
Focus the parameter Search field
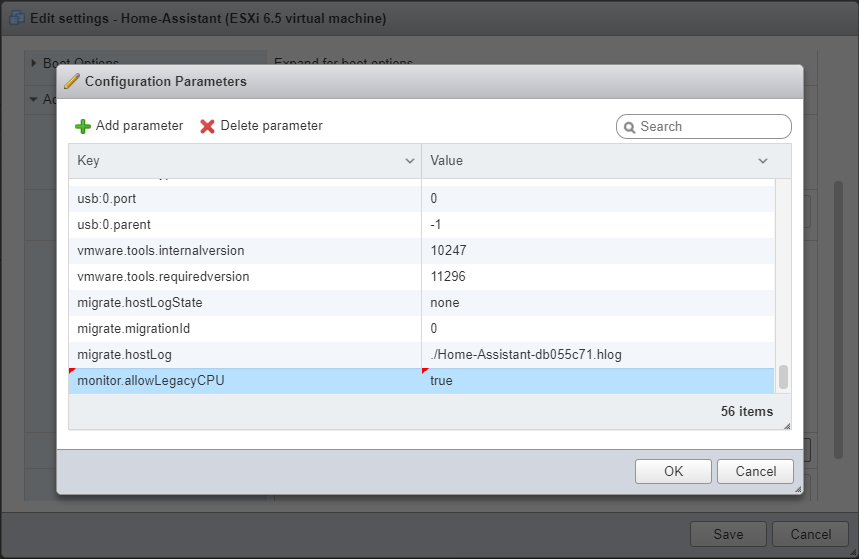click(x=712, y=127)
